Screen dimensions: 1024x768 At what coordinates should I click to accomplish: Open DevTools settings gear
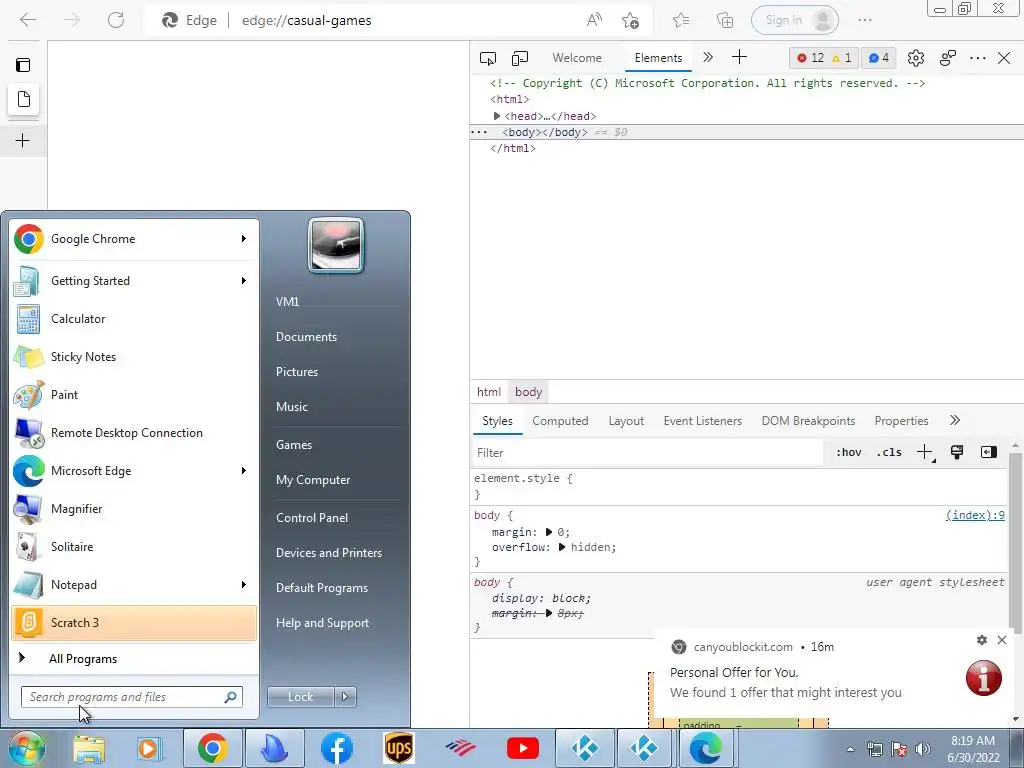[x=916, y=58]
